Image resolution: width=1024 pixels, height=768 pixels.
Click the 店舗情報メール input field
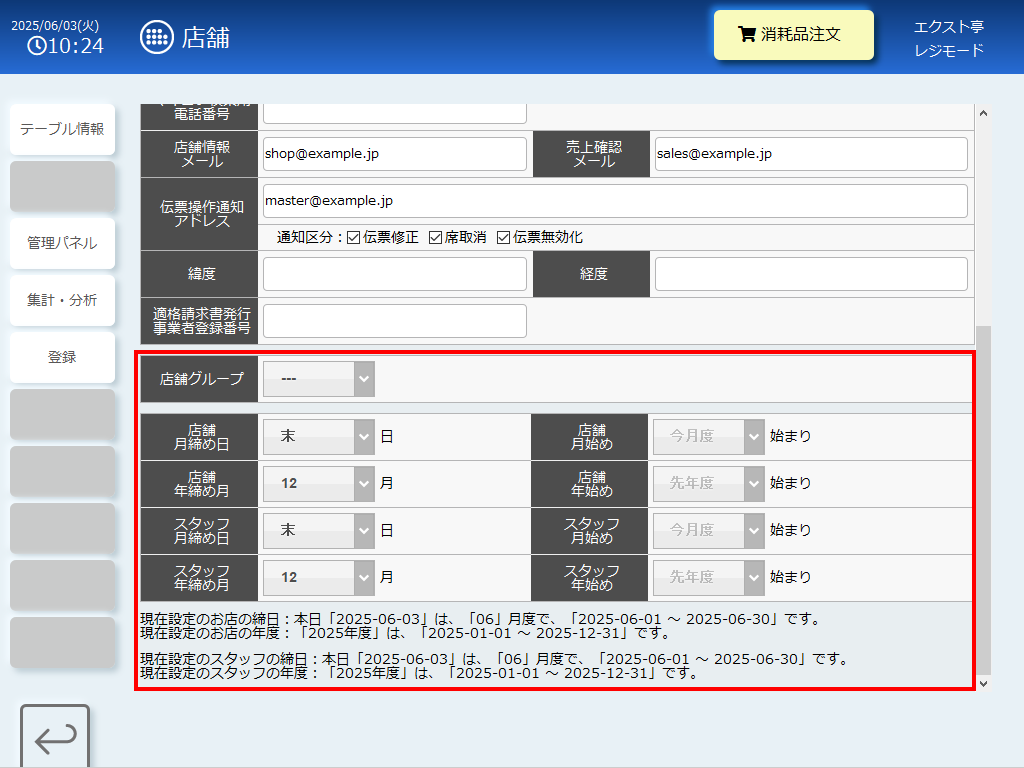pos(394,154)
